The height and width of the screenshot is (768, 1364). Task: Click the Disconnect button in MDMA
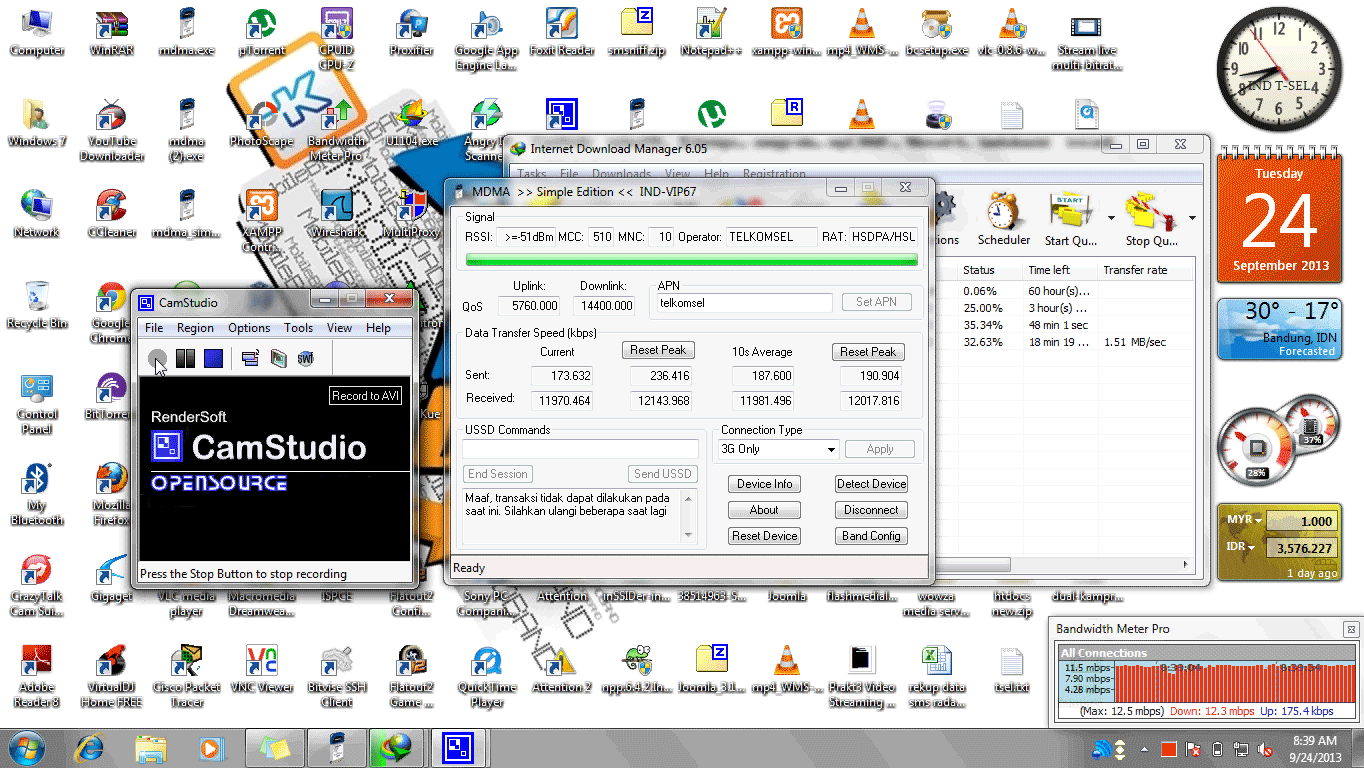[x=871, y=510]
